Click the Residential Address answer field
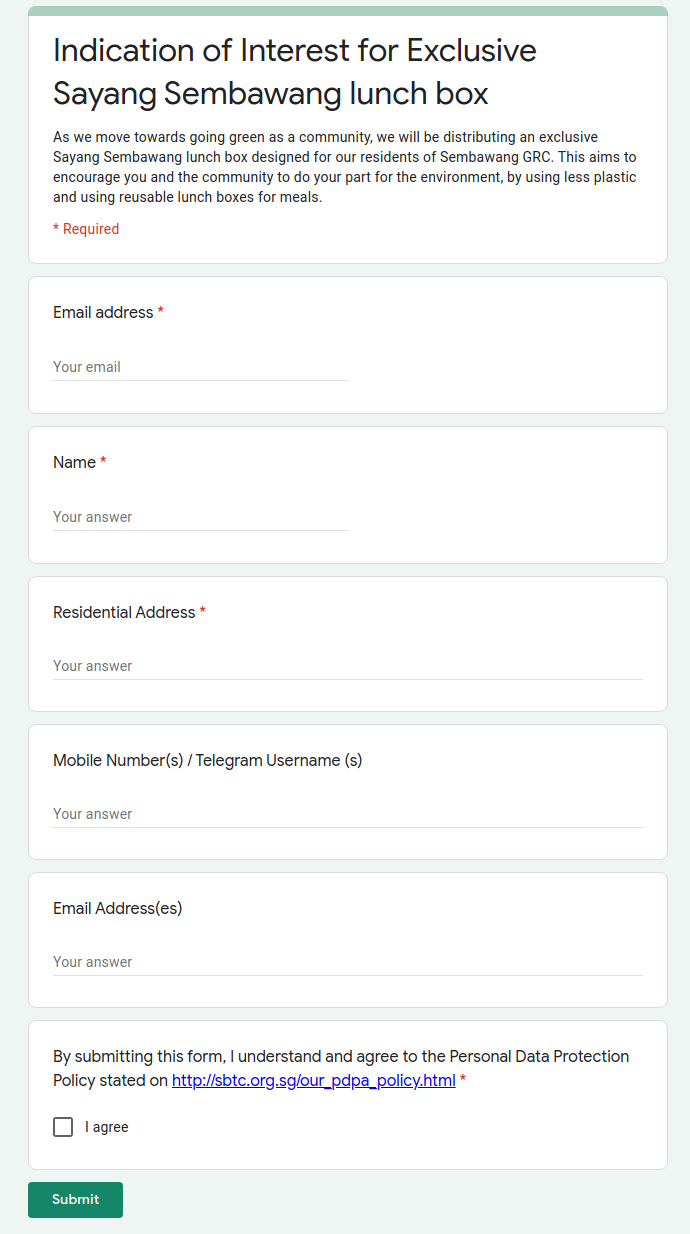Screen dimensions: 690x1234 pyautogui.click(x=347, y=666)
